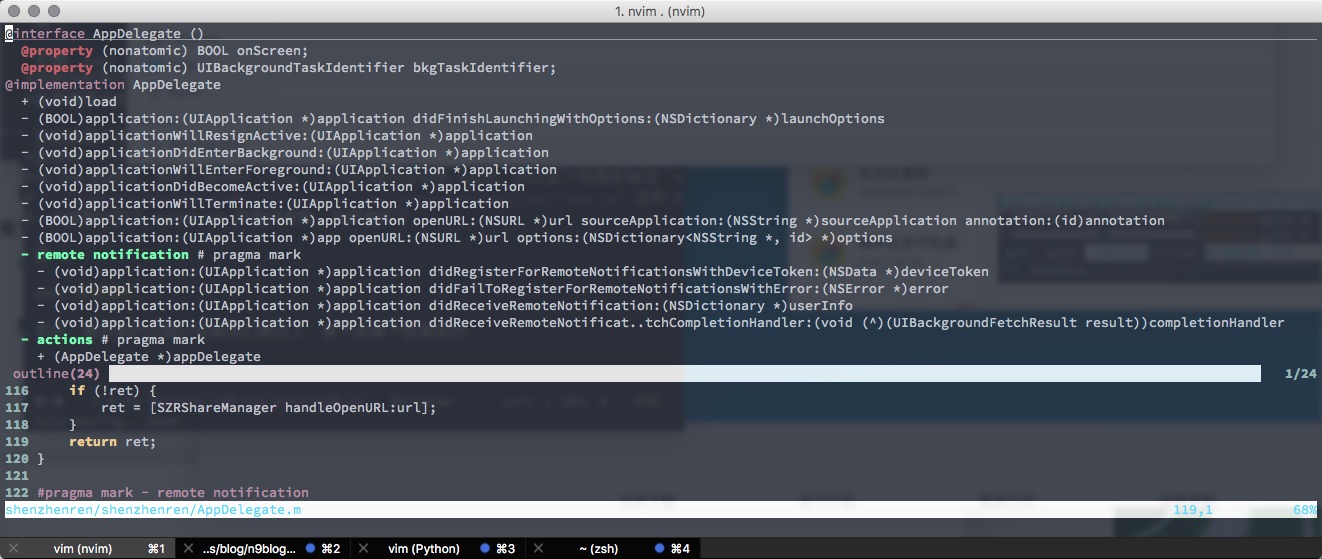Open the ..s/blog/n9blog tab
1322x559 pixels.
[x=250, y=549]
